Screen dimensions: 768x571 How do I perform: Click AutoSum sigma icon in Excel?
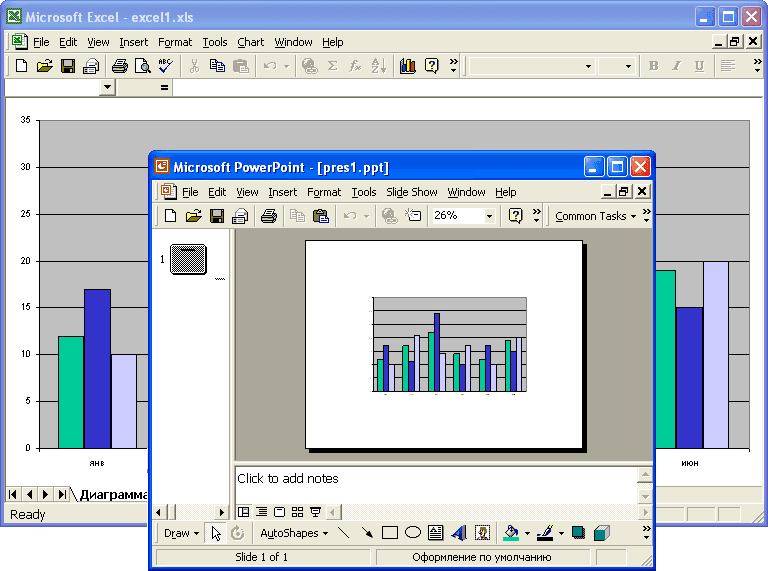[333, 66]
